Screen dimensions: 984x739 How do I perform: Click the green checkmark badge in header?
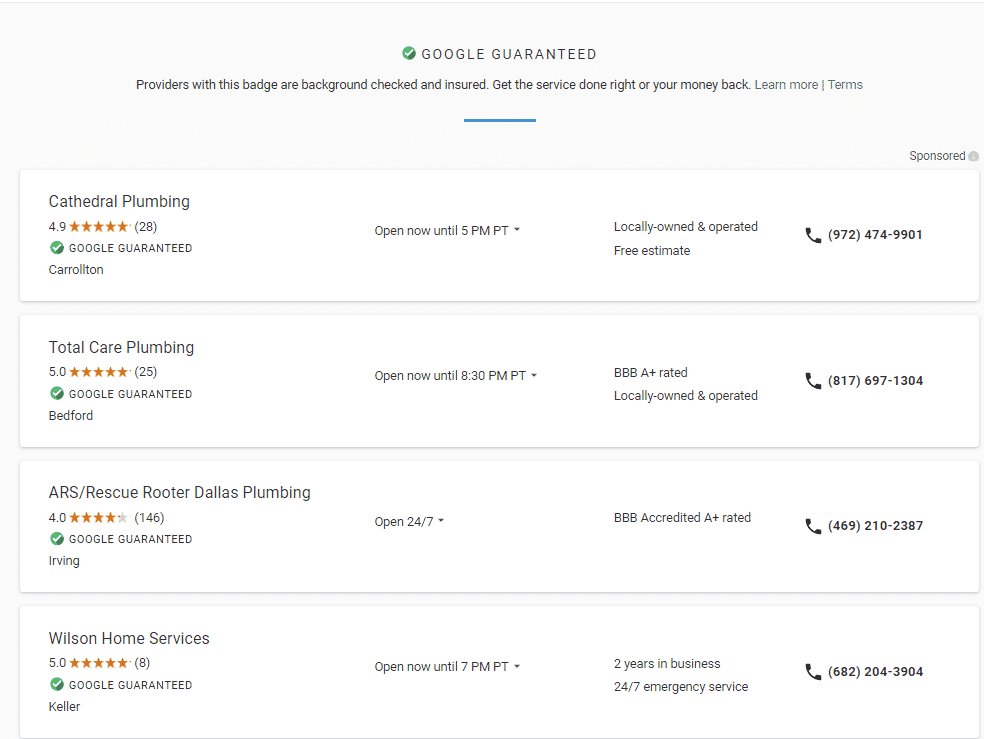pos(409,53)
